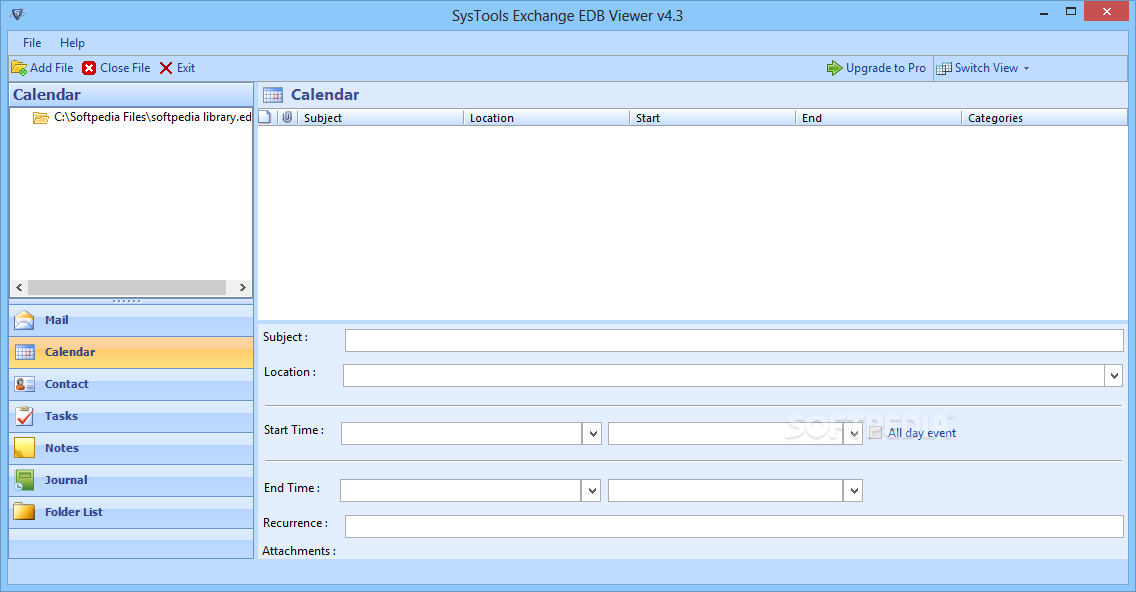Open the Journal section
Viewport: 1136px width, 592px height.
[x=131, y=480]
